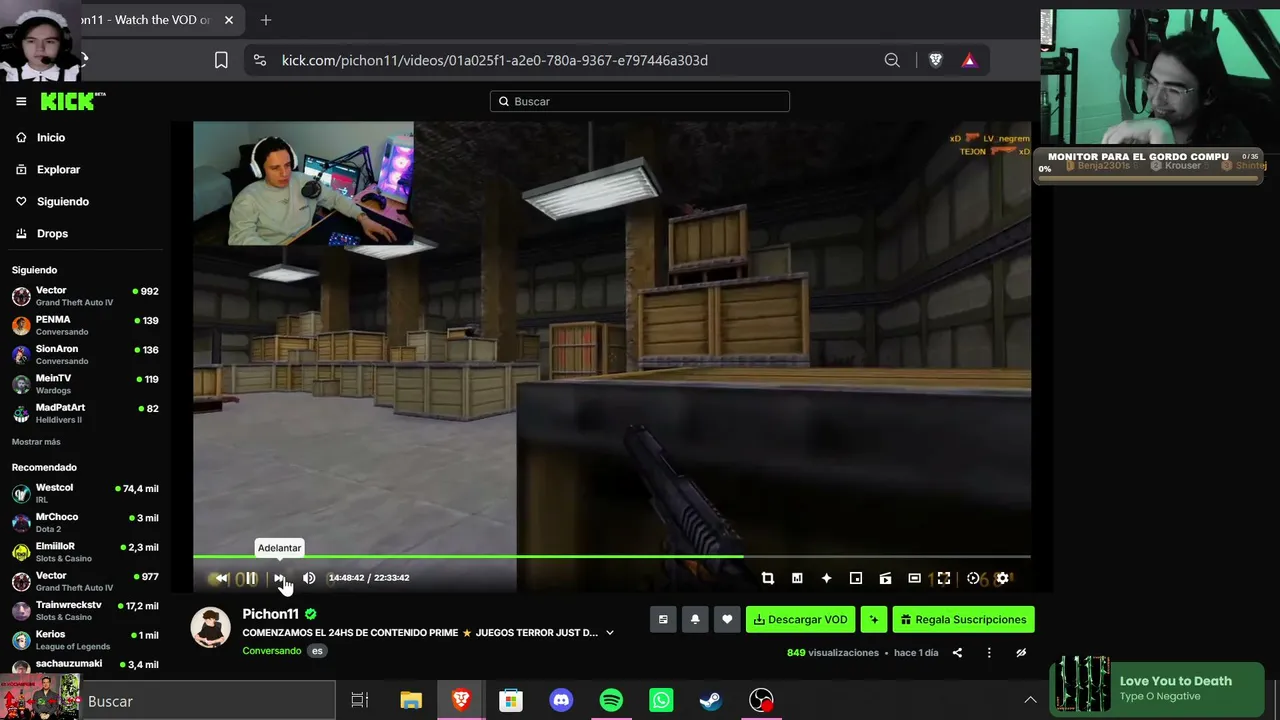
Task: Click the crop icon in player controls
Action: point(768,578)
